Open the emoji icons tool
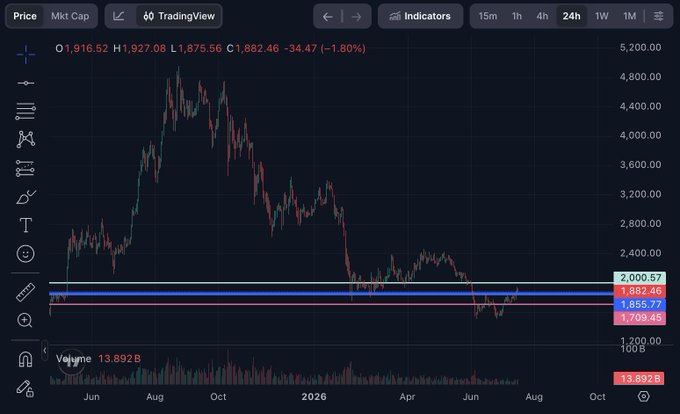The height and width of the screenshot is (414, 680). tap(26, 254)
